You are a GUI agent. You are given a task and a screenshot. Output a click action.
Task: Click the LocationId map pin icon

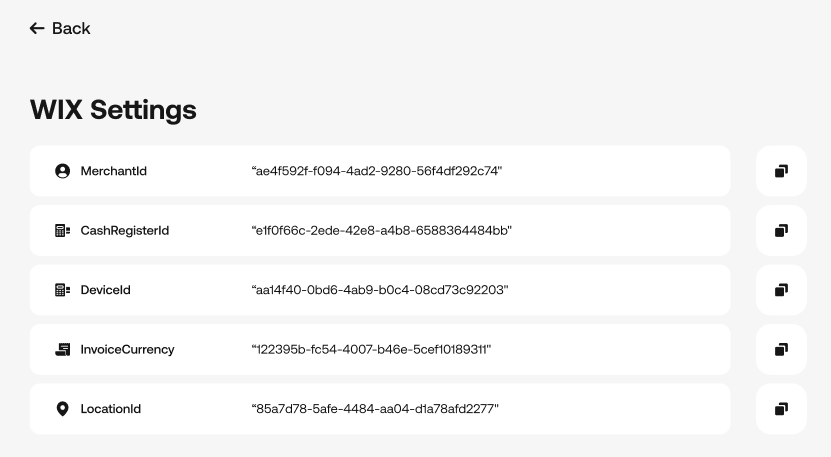tap(63, 409)
